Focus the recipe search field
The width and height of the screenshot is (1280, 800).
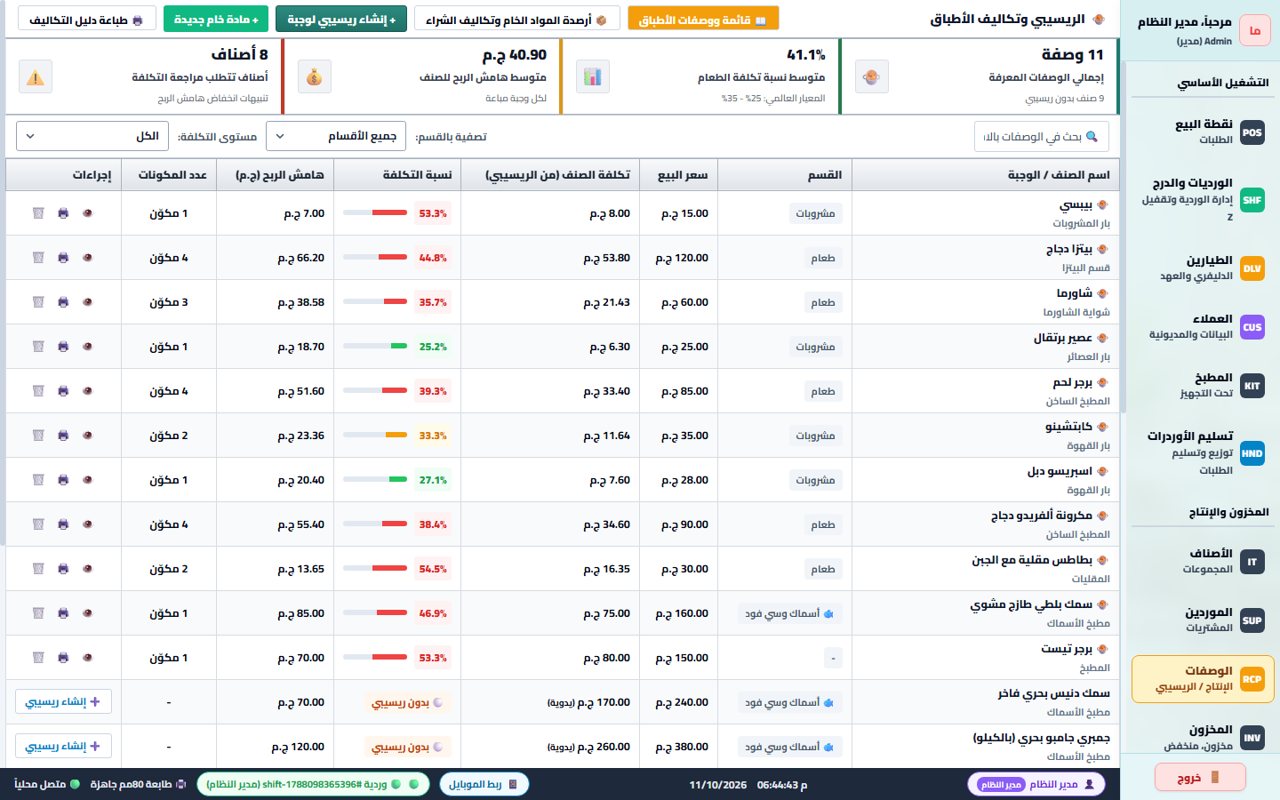[x=1041, y=136]
